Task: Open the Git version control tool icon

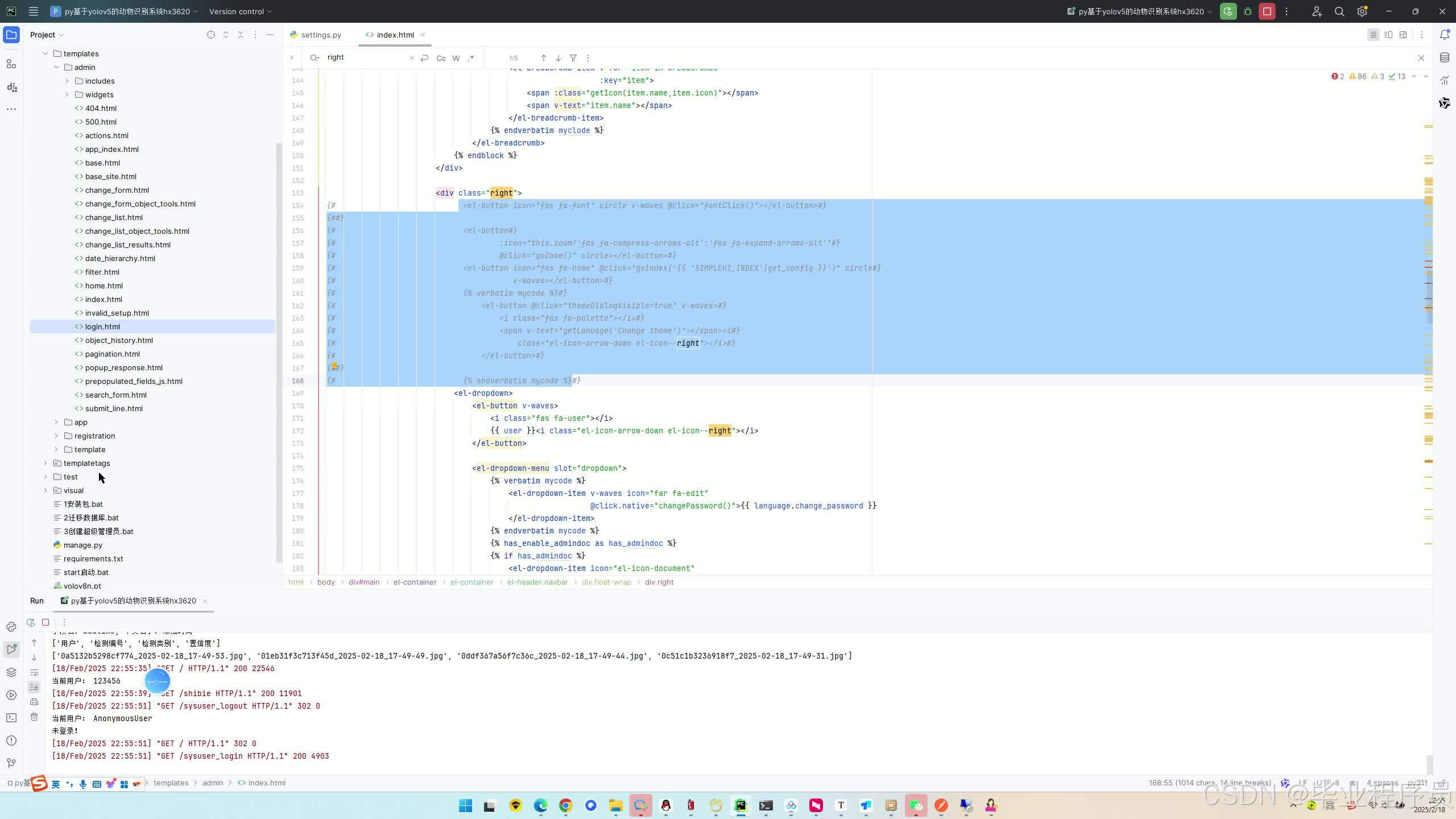Action: [x=11, y=763]
